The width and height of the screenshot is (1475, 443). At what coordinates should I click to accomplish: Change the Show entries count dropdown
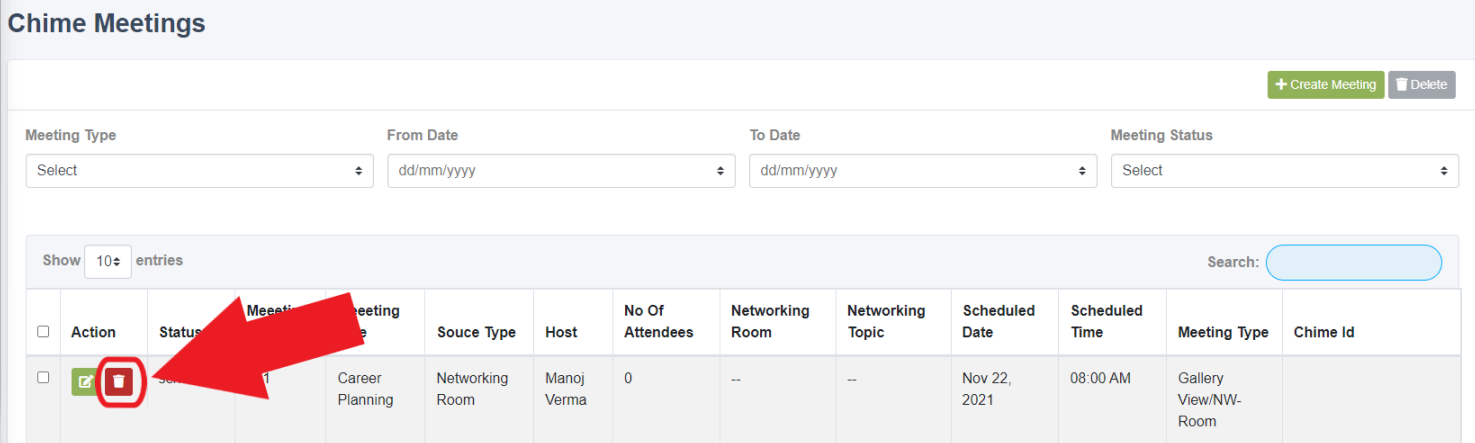108,261
